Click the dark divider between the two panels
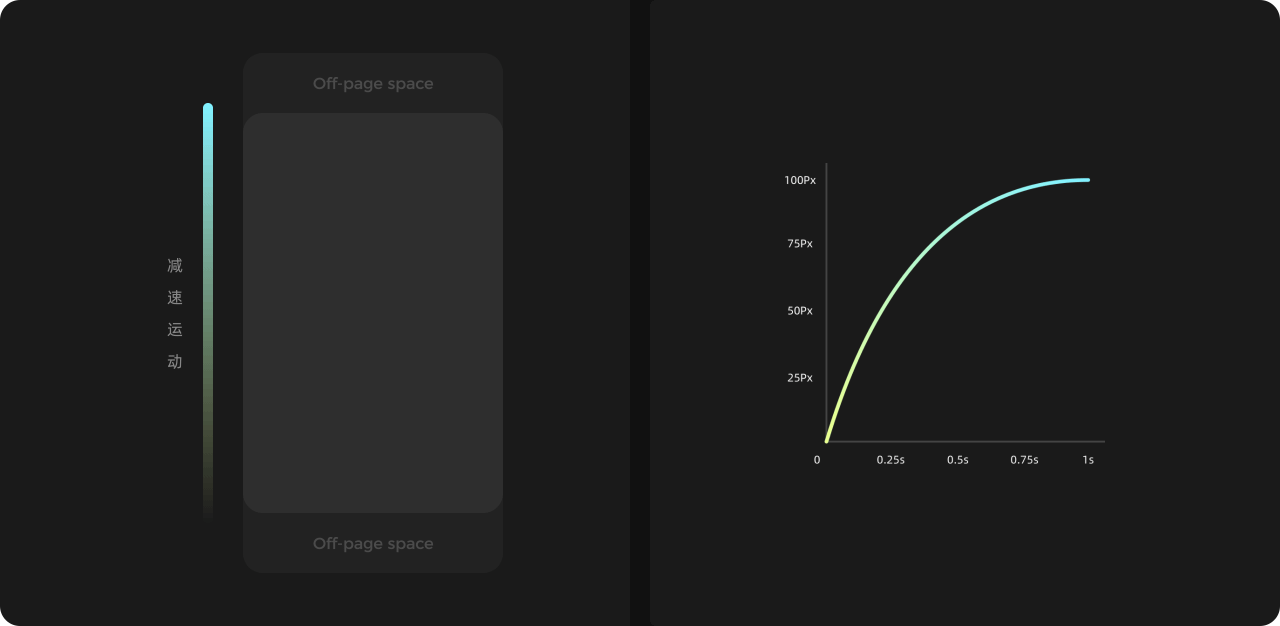Viewport: 1280px width, 626px height. click(640, 313)
